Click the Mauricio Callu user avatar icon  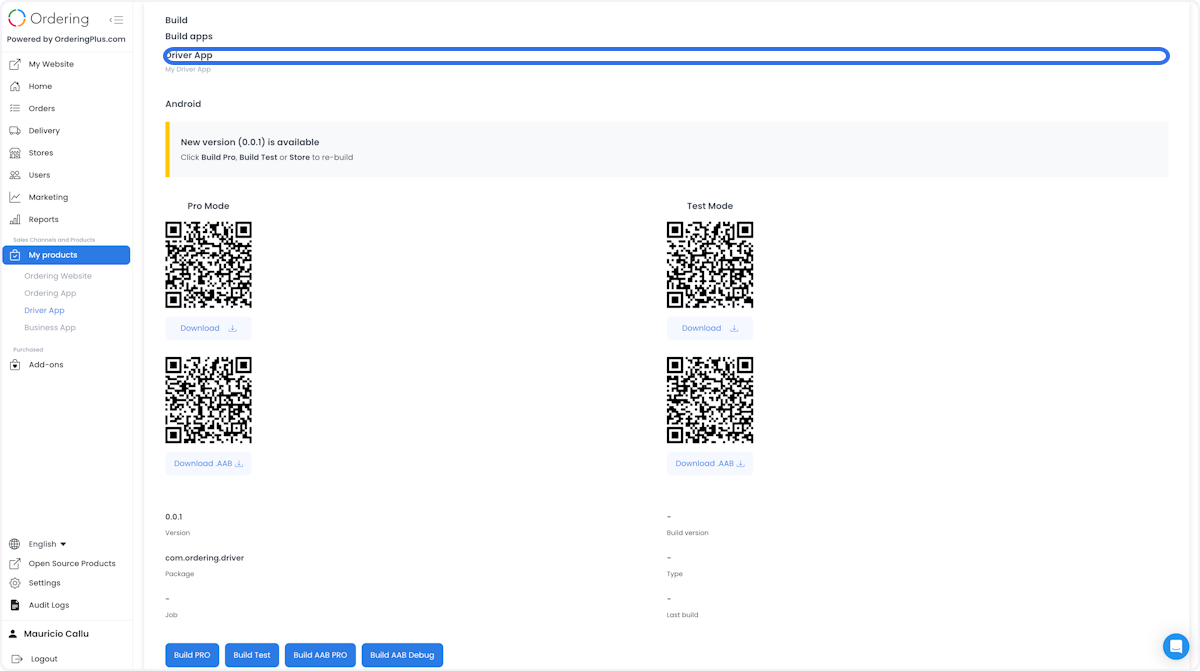[13, 634]
